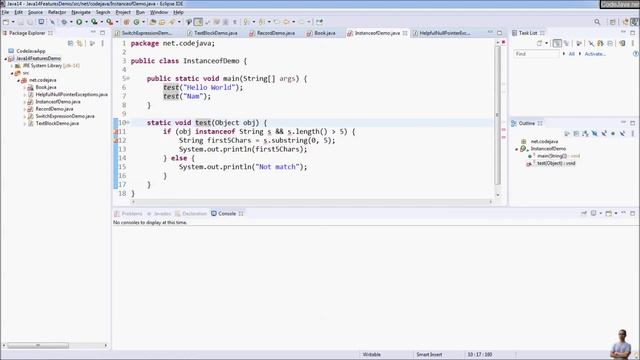Click the Run External Tools toolbar icon

(109, 22)
